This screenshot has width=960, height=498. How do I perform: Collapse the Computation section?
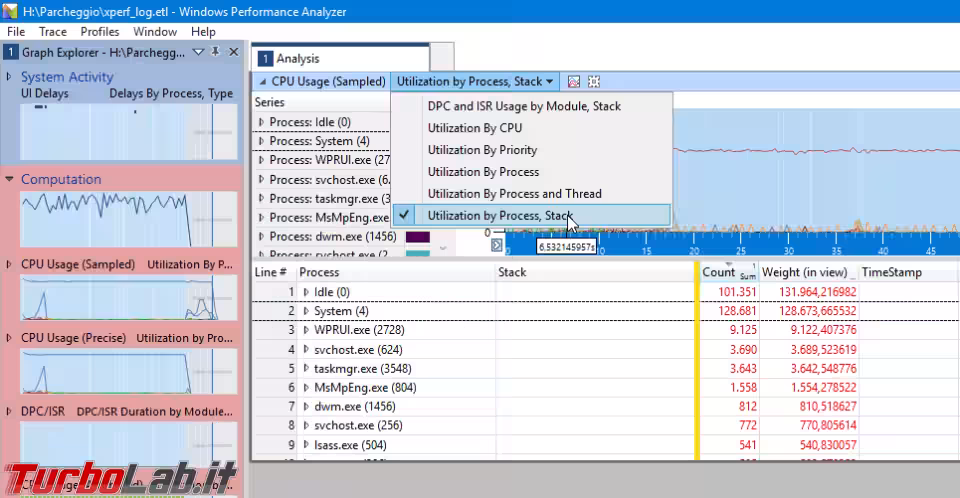click(9, 179)
